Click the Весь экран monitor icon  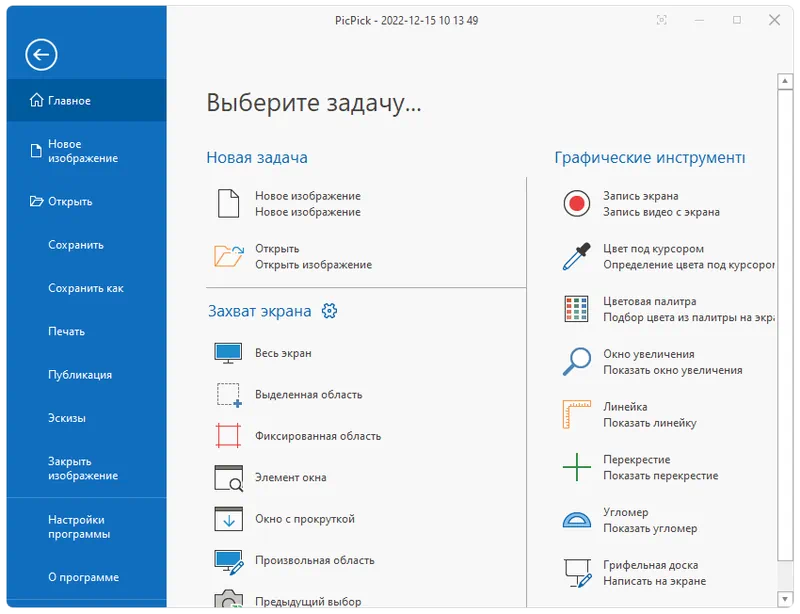tap(228, 353)
